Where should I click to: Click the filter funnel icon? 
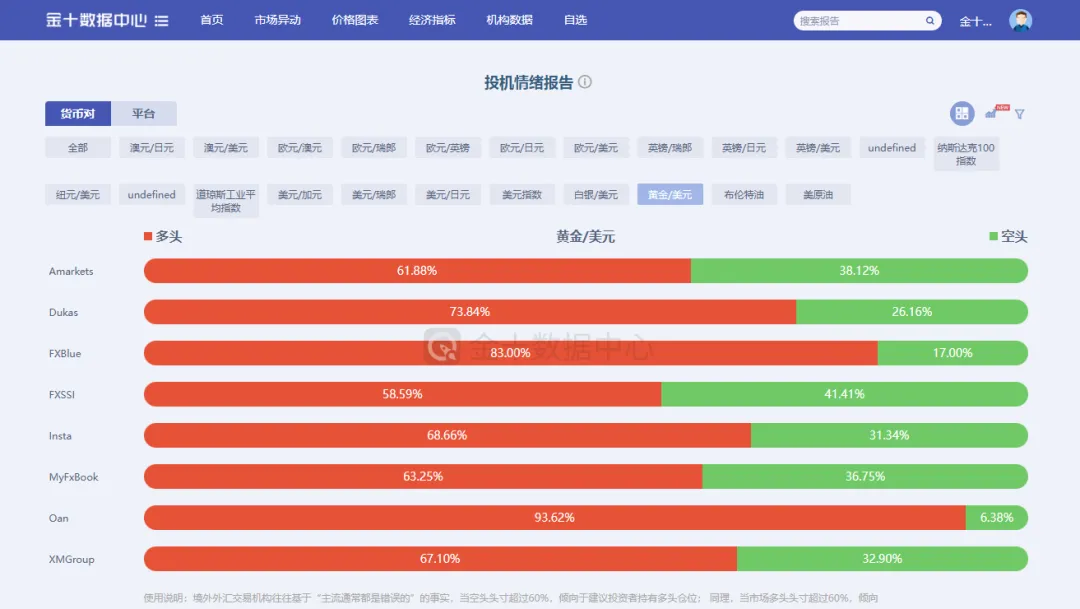1019,114
